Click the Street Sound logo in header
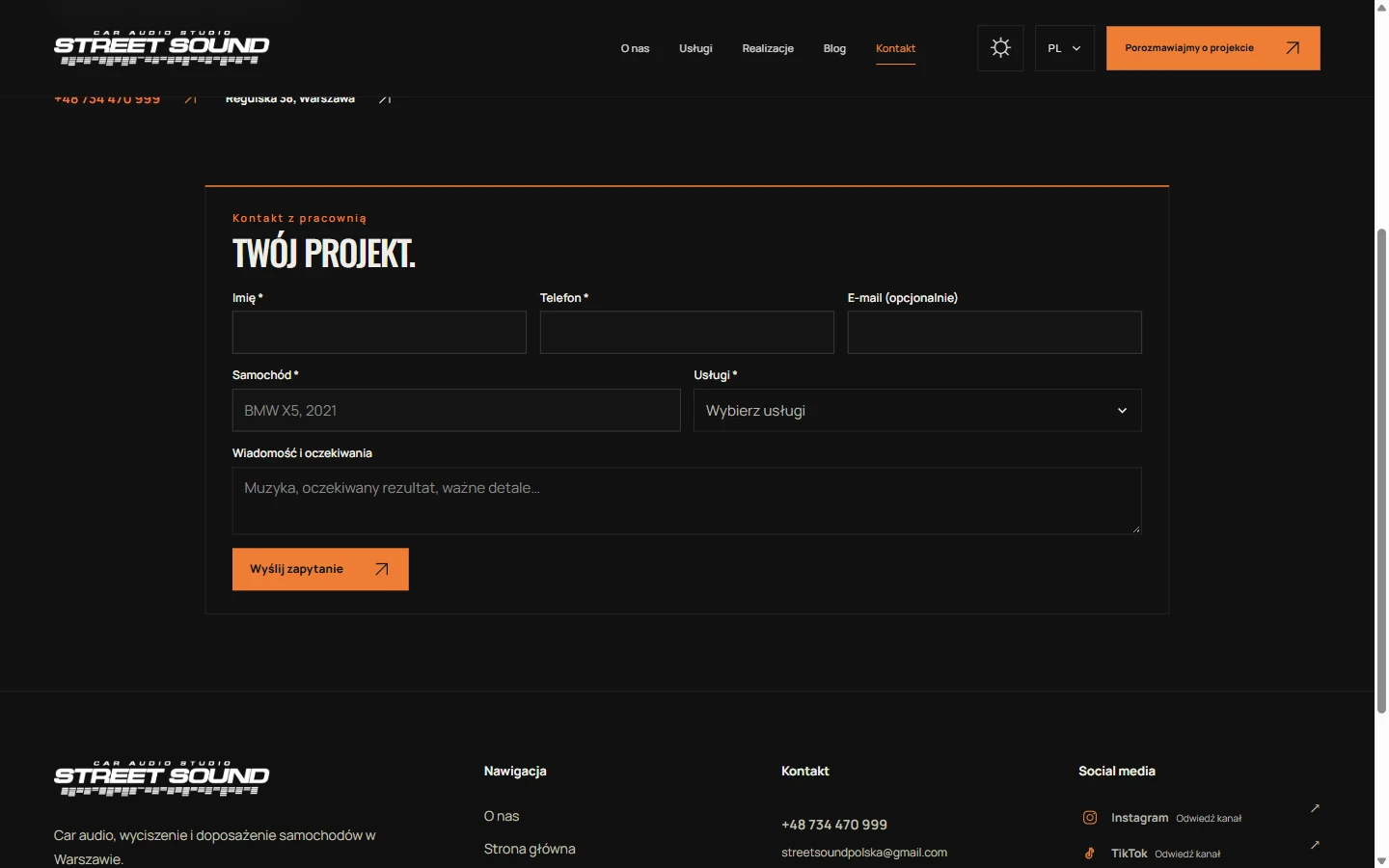 pos(162,48)
